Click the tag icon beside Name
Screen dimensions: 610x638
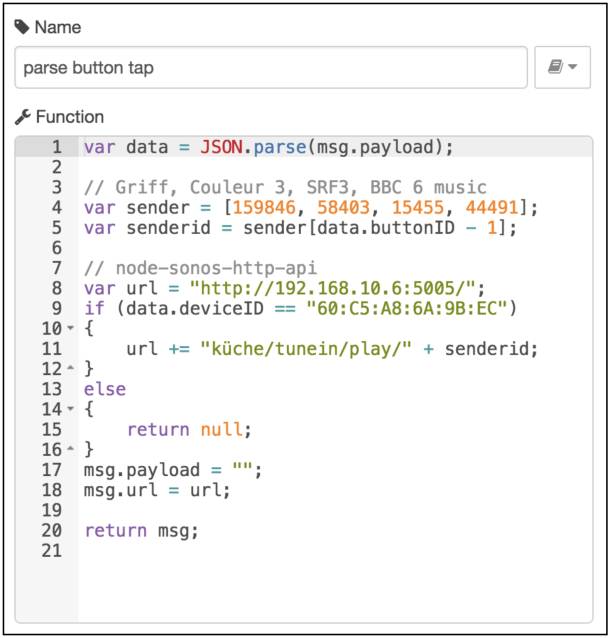[x=22, y=27]
